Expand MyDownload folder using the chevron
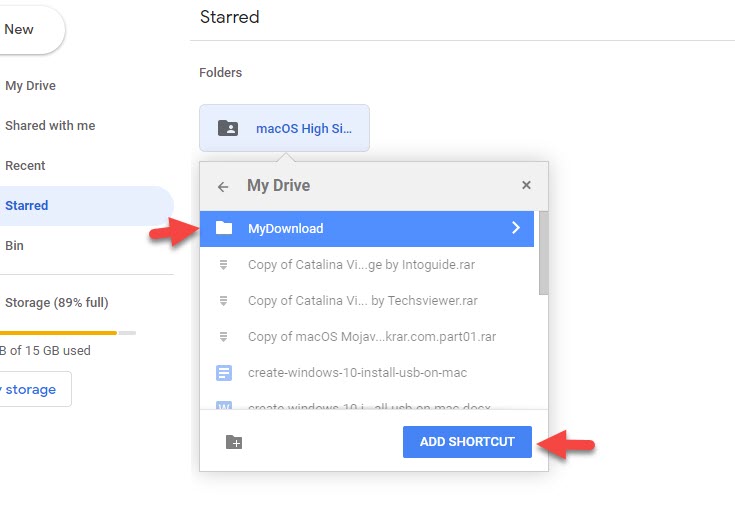The width and height of the screenshot is (735, 510). click(516, 228)
